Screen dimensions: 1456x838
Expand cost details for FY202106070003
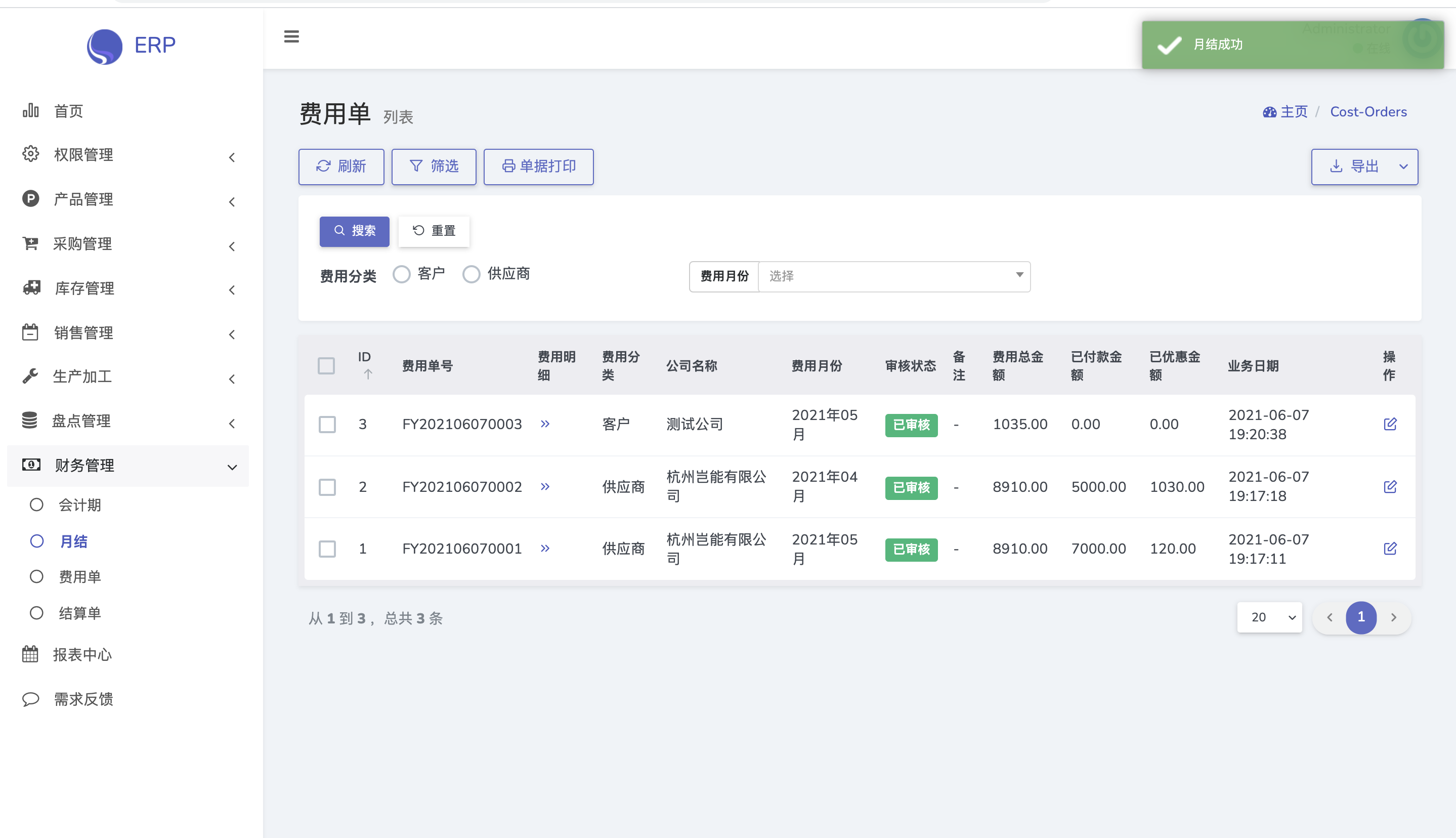(x=545, y=424)
